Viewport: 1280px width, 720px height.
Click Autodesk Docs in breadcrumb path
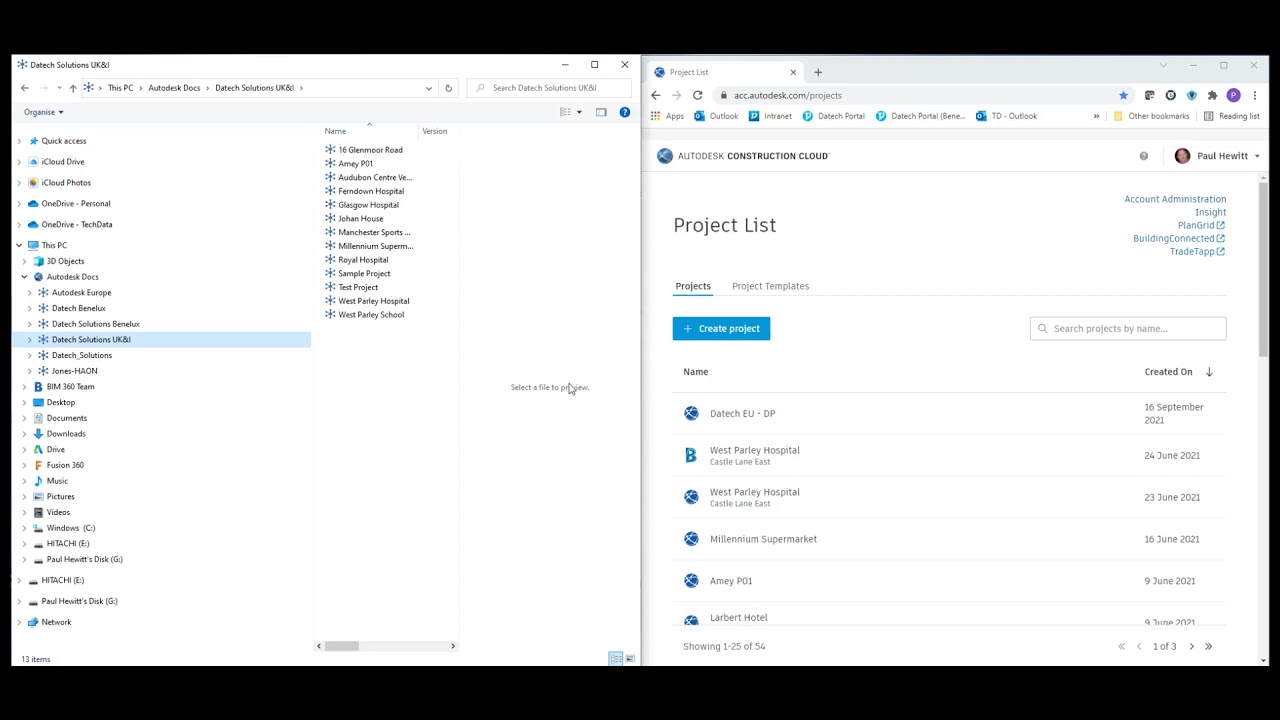(174, 88)
